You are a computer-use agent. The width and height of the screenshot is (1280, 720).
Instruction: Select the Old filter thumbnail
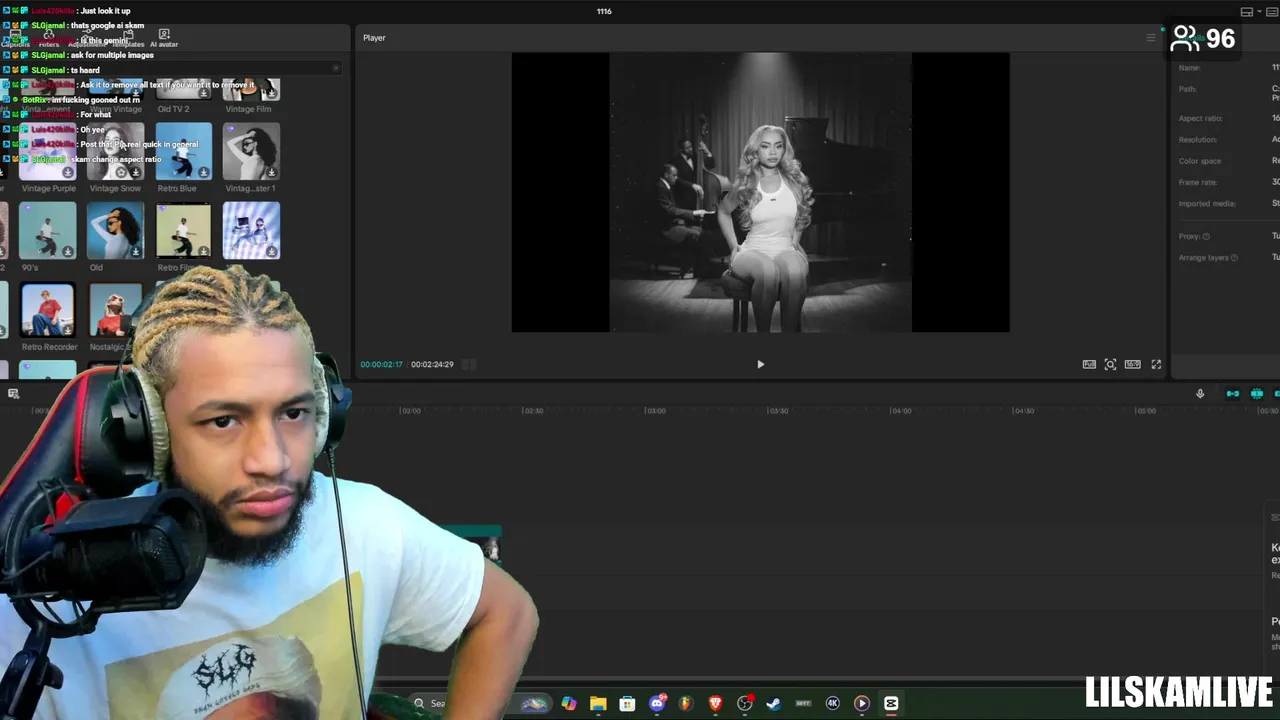pos(115,230)
